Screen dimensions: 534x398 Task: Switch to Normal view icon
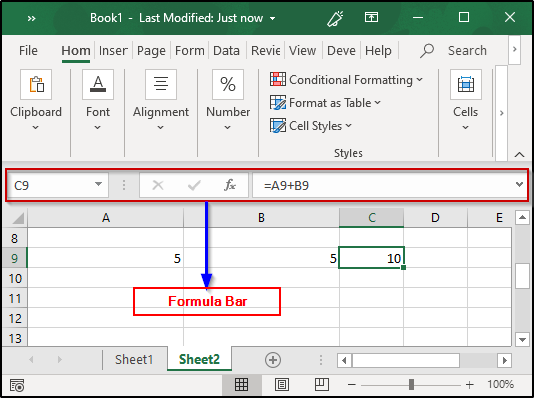click(x=241, y=385)
